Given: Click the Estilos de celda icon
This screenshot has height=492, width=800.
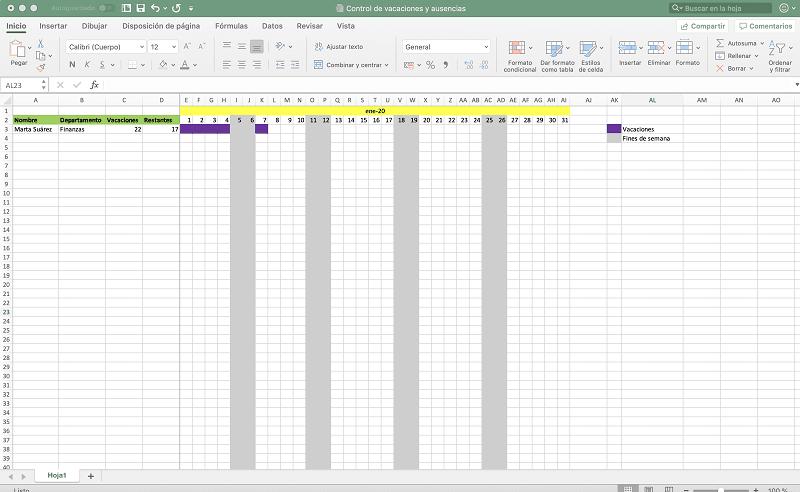Looking at the screenshot, I should tap(589, 48).
